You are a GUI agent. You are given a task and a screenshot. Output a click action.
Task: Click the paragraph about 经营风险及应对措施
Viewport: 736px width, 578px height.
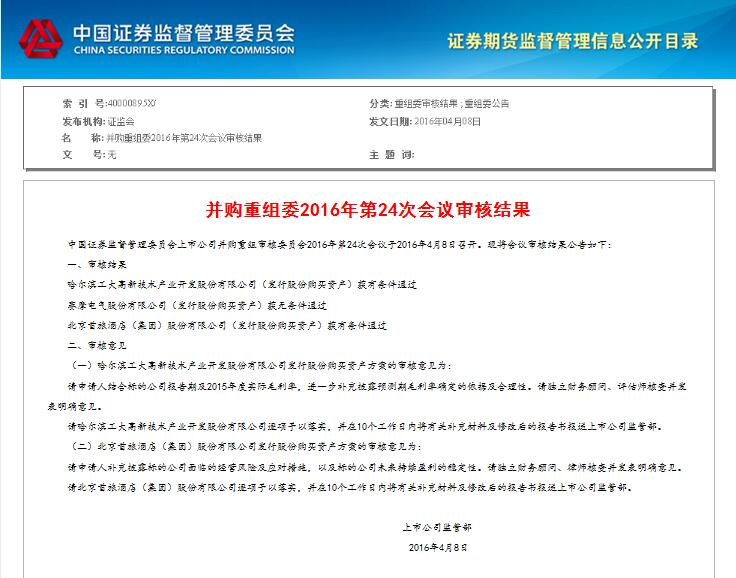point(374,467)
